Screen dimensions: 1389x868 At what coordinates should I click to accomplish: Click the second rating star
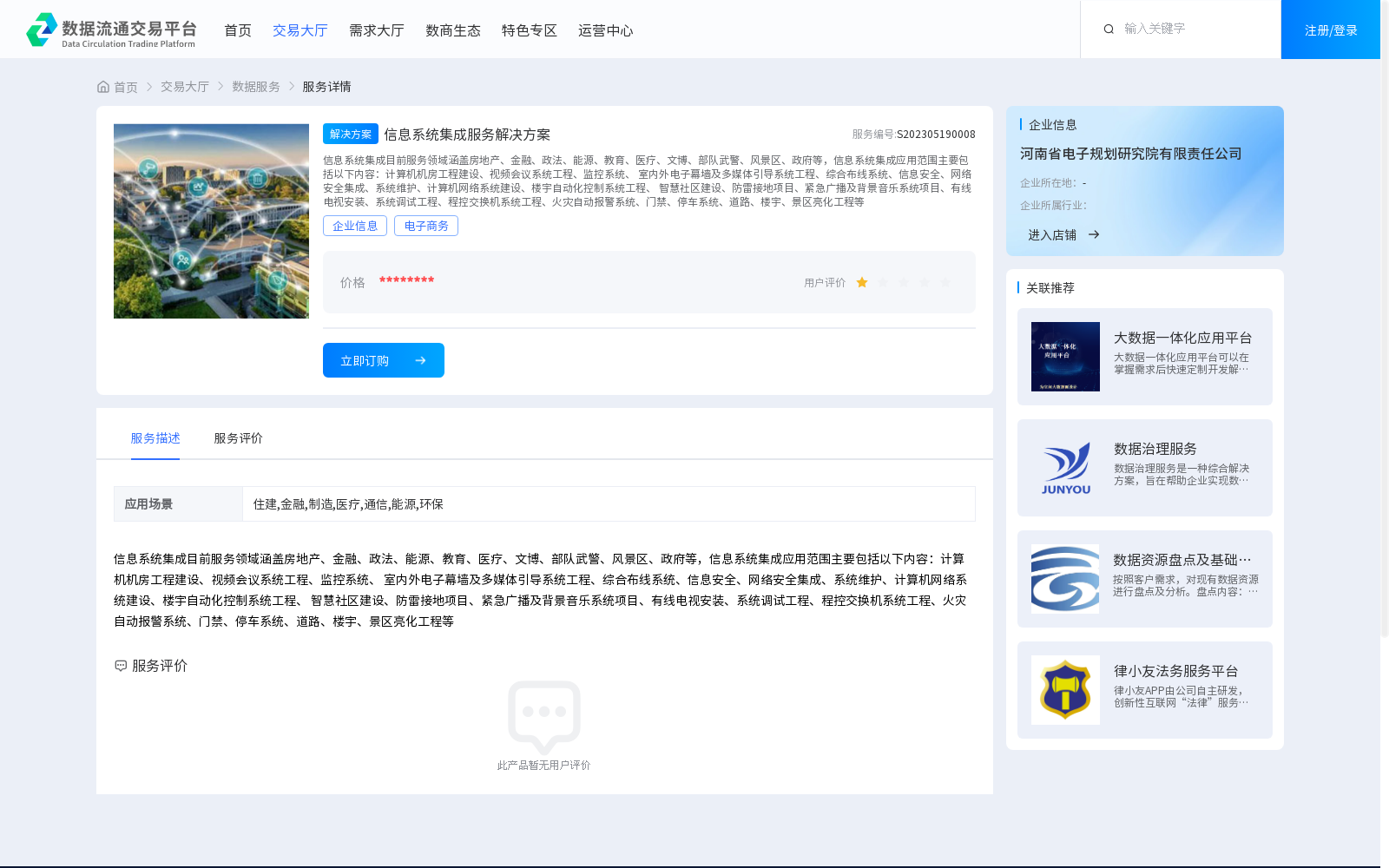[x=883, y=282]
